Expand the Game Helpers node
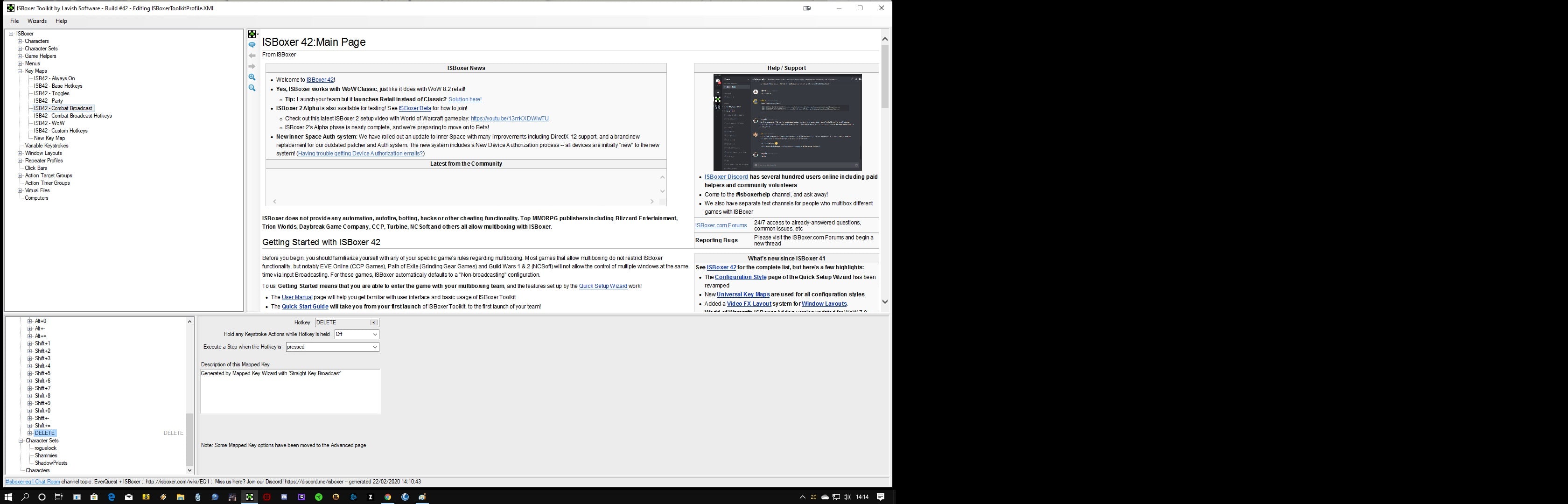This screenshot has height=504, width=1568. [x=20, y=56]
